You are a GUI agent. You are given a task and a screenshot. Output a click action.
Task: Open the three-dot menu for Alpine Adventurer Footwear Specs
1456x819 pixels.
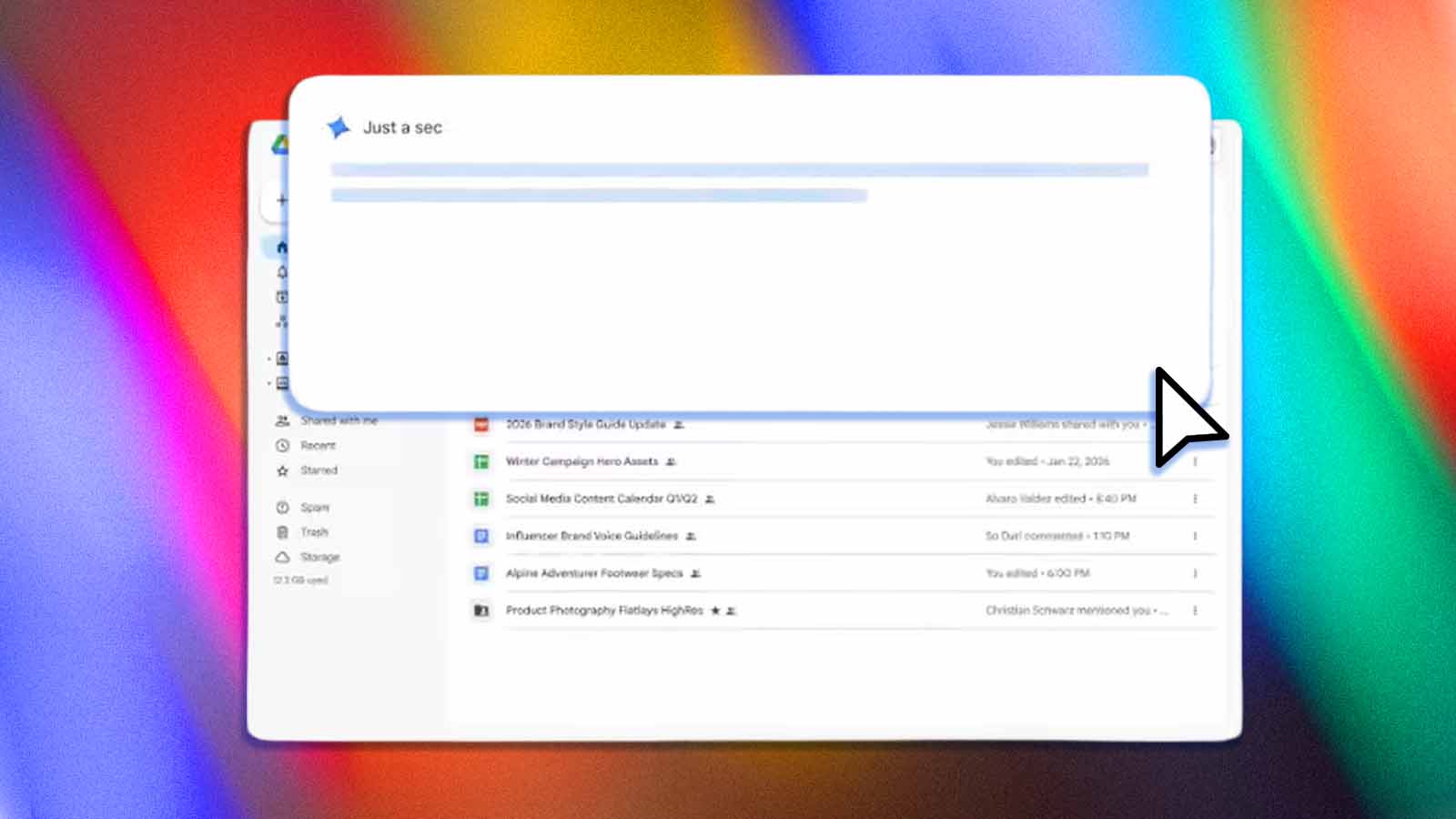[x=1195, y=573]
